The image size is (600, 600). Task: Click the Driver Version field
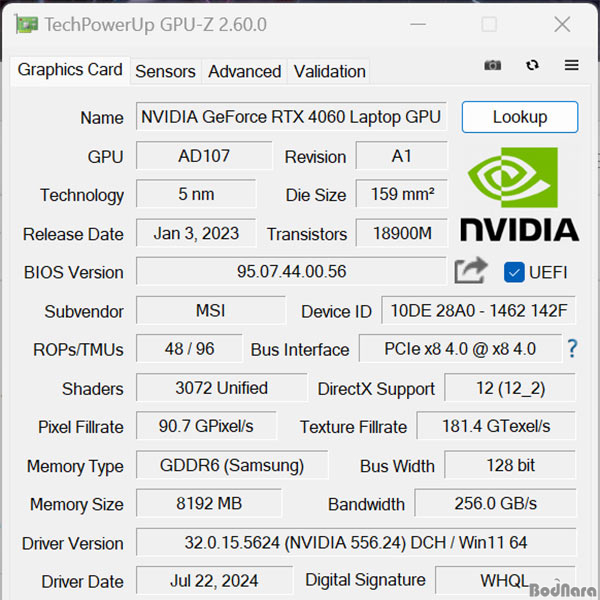click(356, 542)
